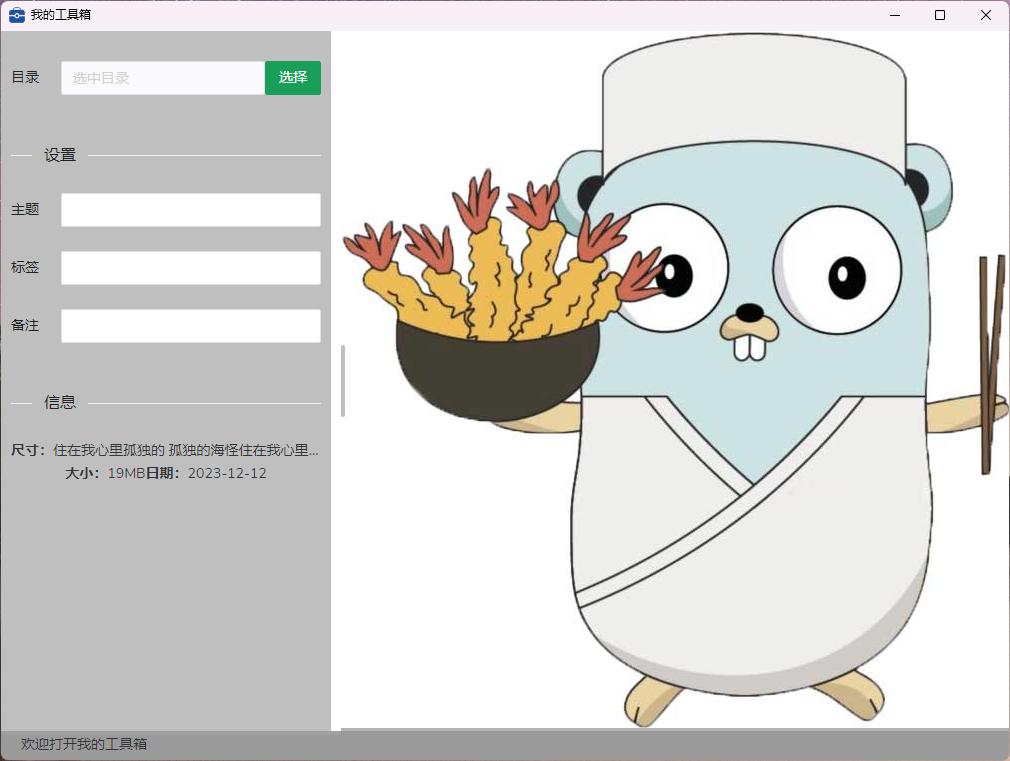Click the 大小 19MB file size value

coord(126,473)
